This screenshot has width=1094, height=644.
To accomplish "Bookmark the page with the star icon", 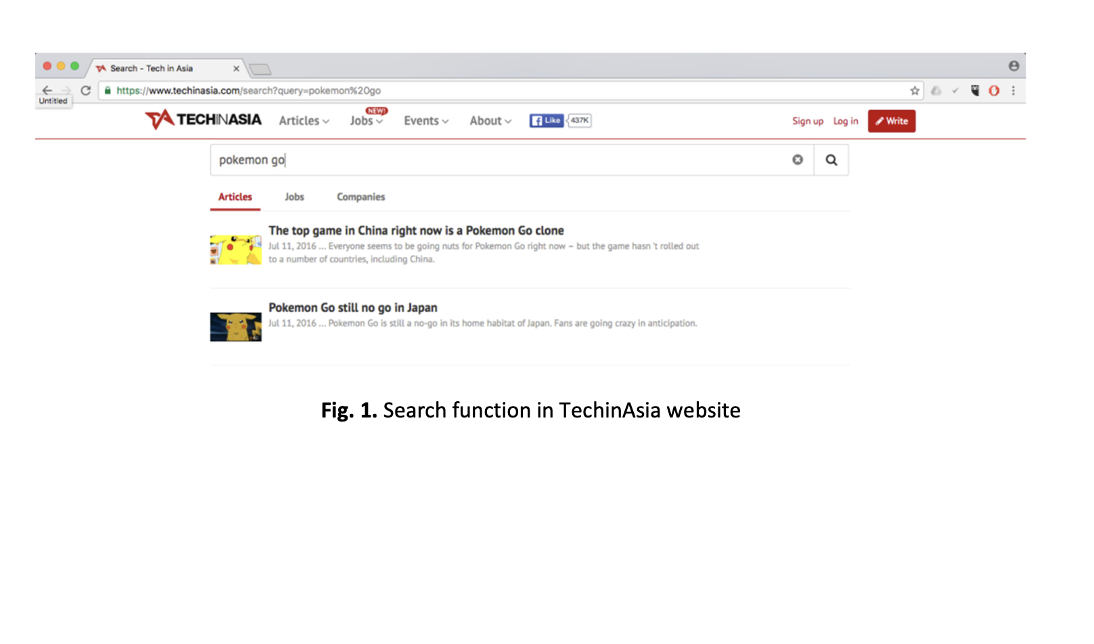I will click(915, 90).
